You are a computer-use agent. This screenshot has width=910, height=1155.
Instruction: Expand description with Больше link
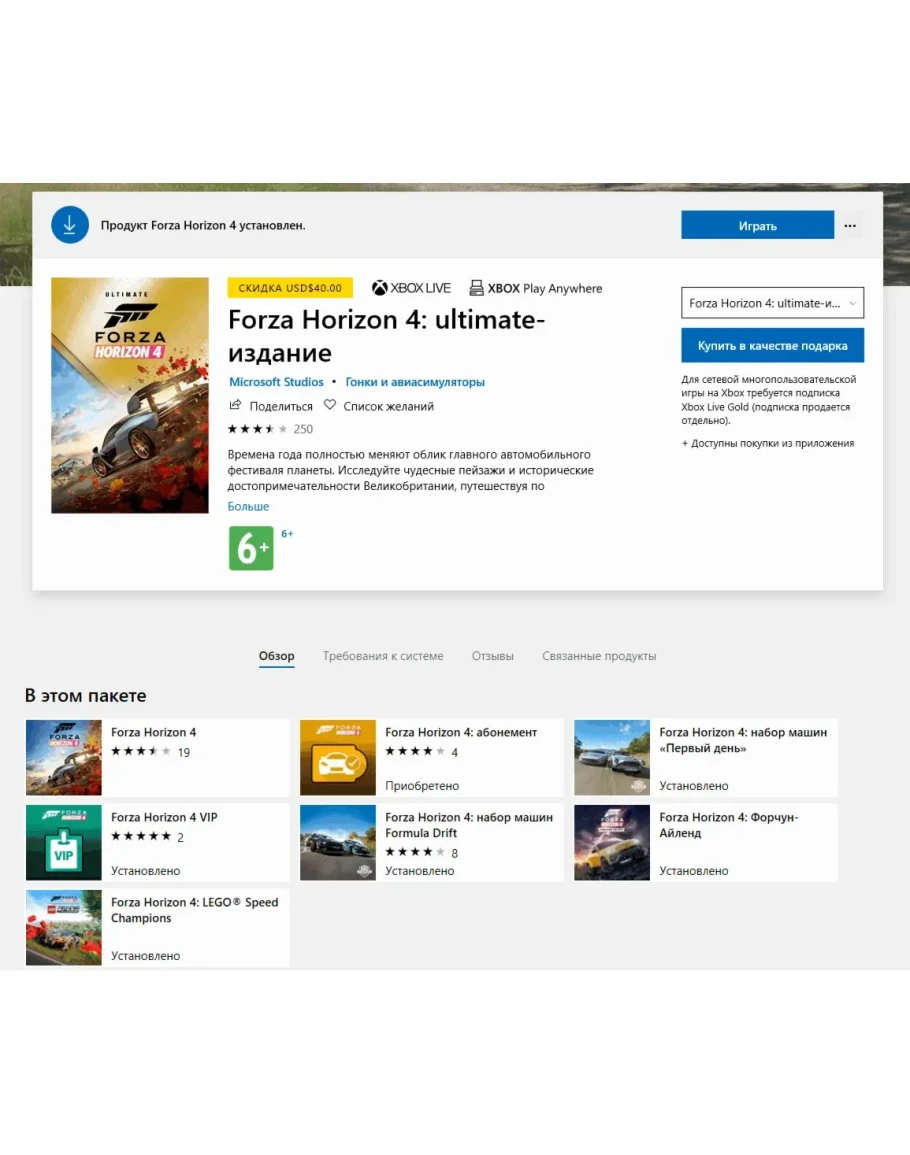[248, 507]
